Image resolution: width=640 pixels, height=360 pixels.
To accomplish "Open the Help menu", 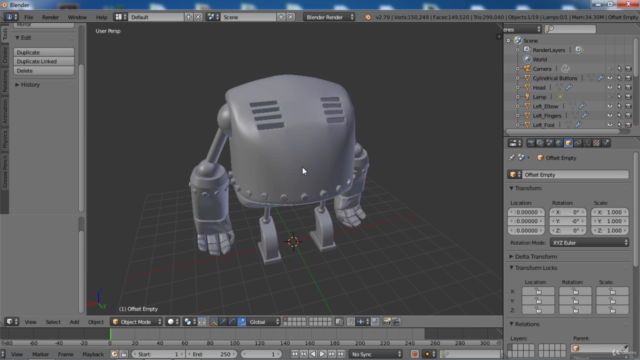I will click(x=101, y=17).
